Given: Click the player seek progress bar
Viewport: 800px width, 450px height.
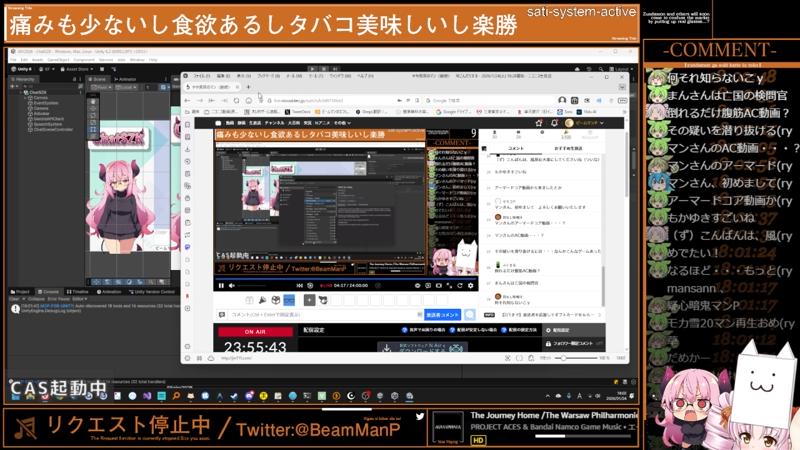Looking at the screenshot, I should (345, 279).
